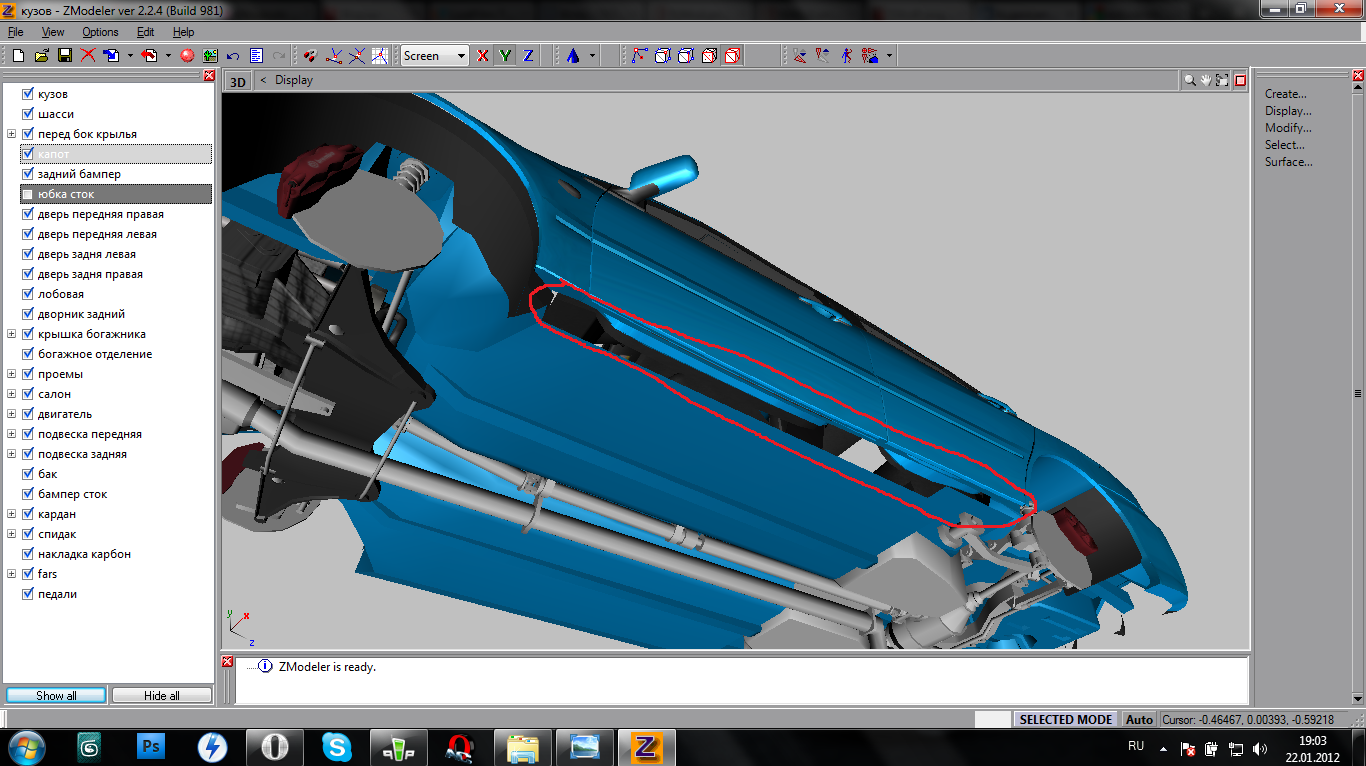Enable the юбка сток object checkbox
This screenshot has height=766, width=1366.
click(x=28, y=194)
